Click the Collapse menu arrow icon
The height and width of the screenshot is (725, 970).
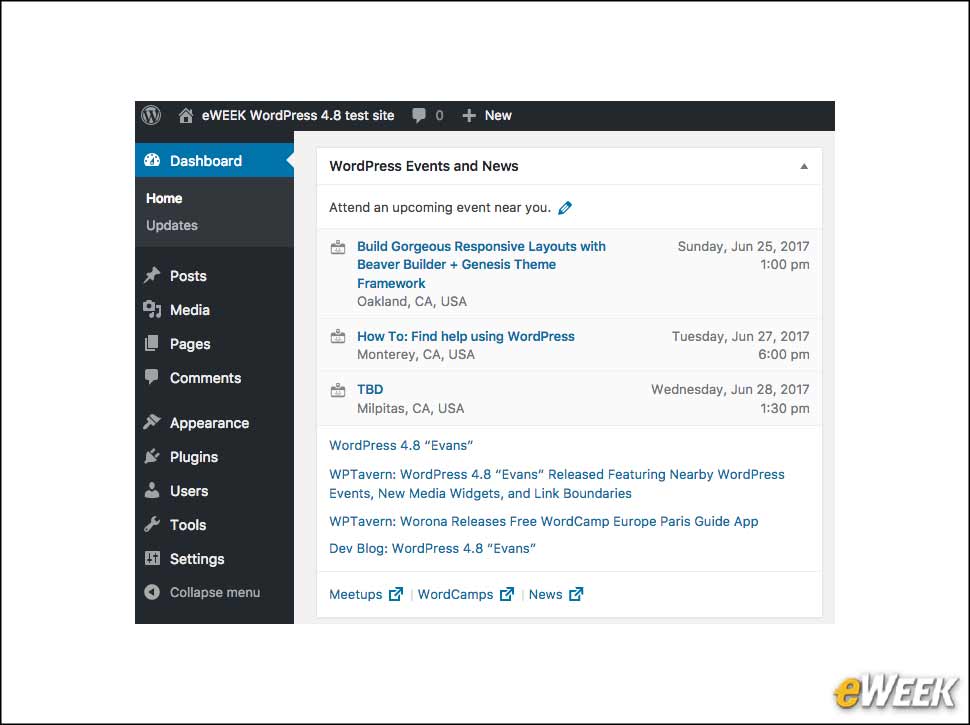coord(152,592)
